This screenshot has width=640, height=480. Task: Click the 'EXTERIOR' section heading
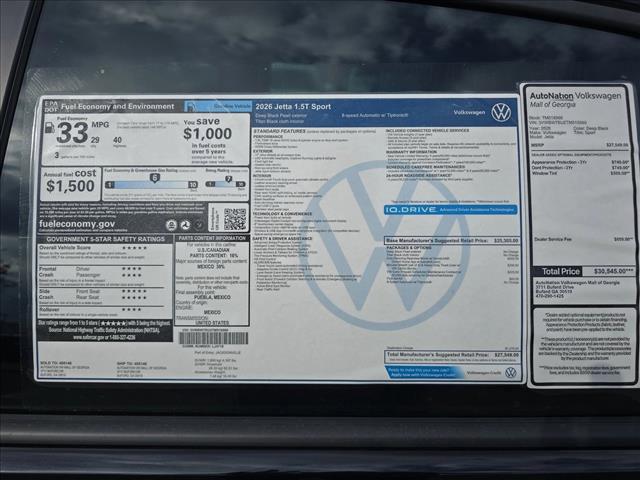[262, 151]
